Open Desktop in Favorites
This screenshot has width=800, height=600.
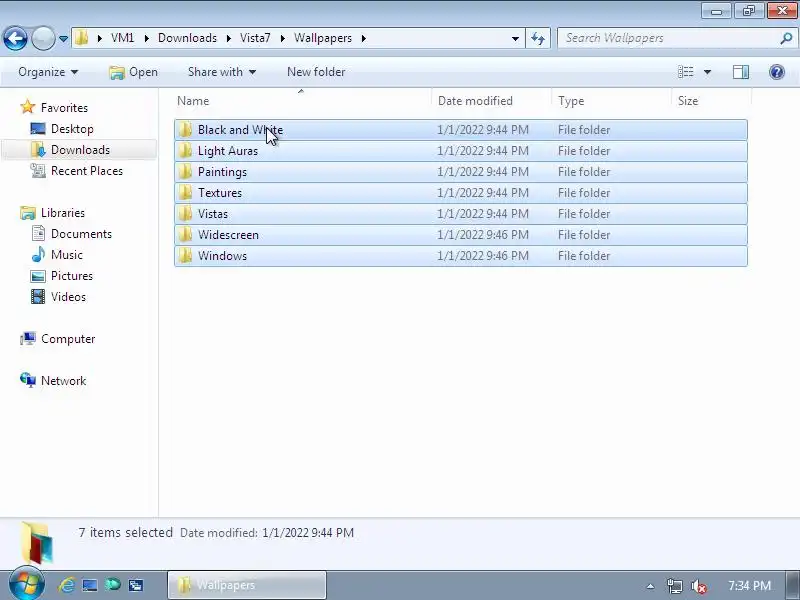(72, 129)
